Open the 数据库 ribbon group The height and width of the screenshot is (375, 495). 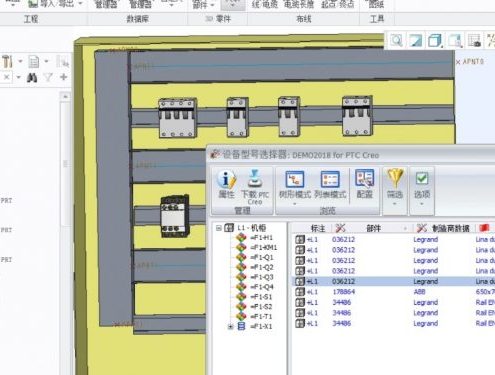click(x=137, y=19)
